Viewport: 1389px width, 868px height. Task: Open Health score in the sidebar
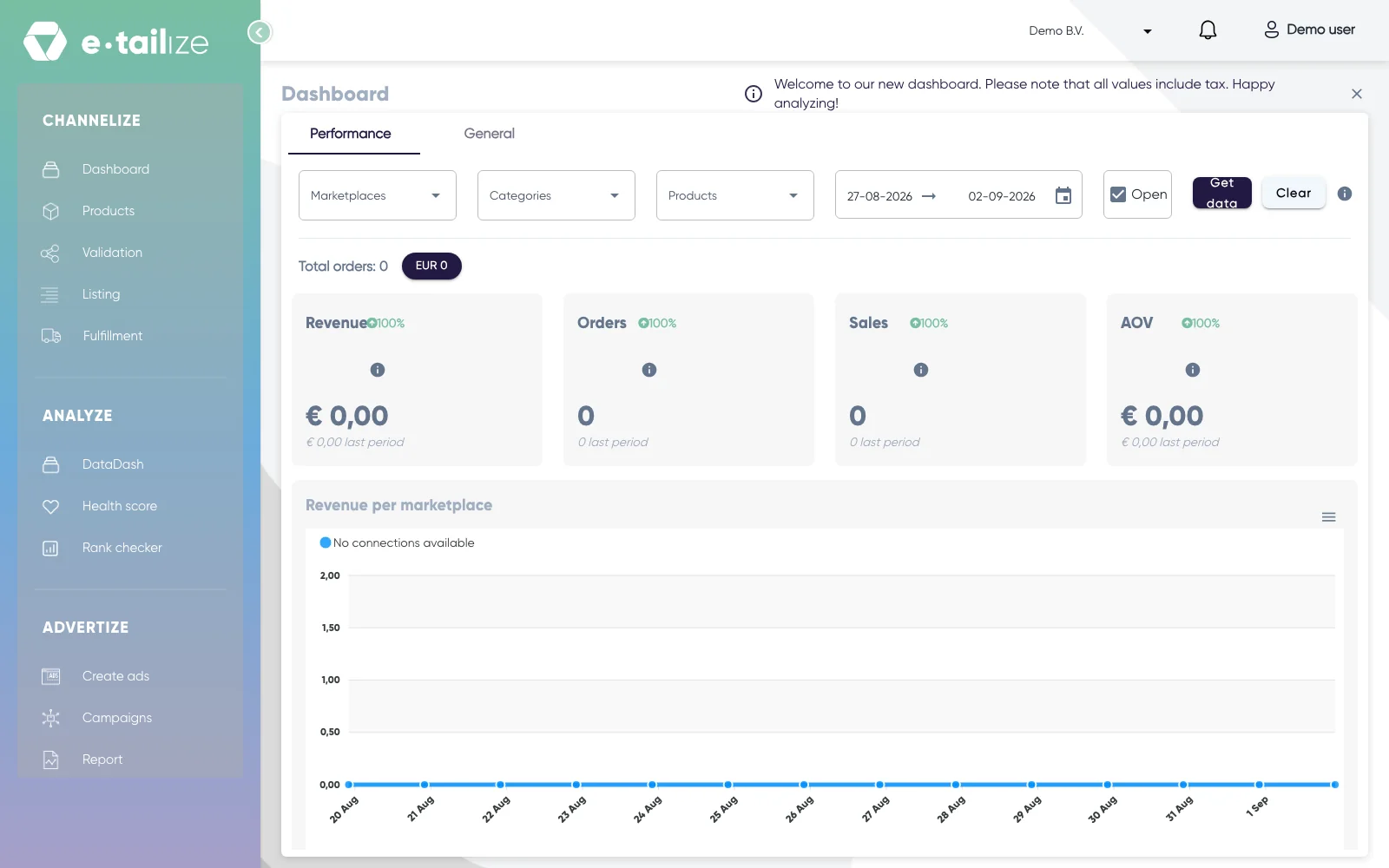pyautogui.click(x=120, y=506)
